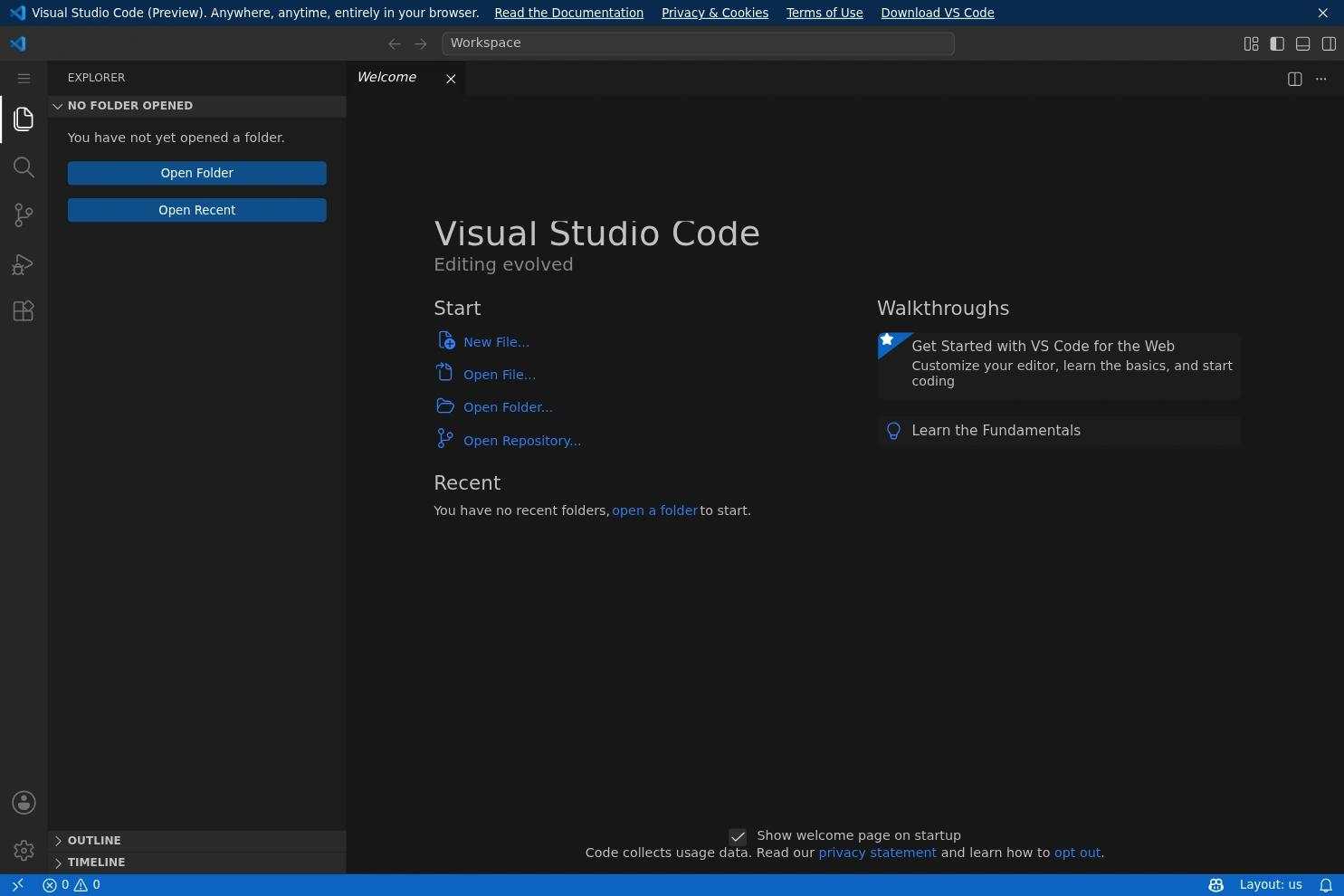This screenshot has width=1344, height=896.
Task: Open the Customize Layout control
Action: tap(1251, 43)
